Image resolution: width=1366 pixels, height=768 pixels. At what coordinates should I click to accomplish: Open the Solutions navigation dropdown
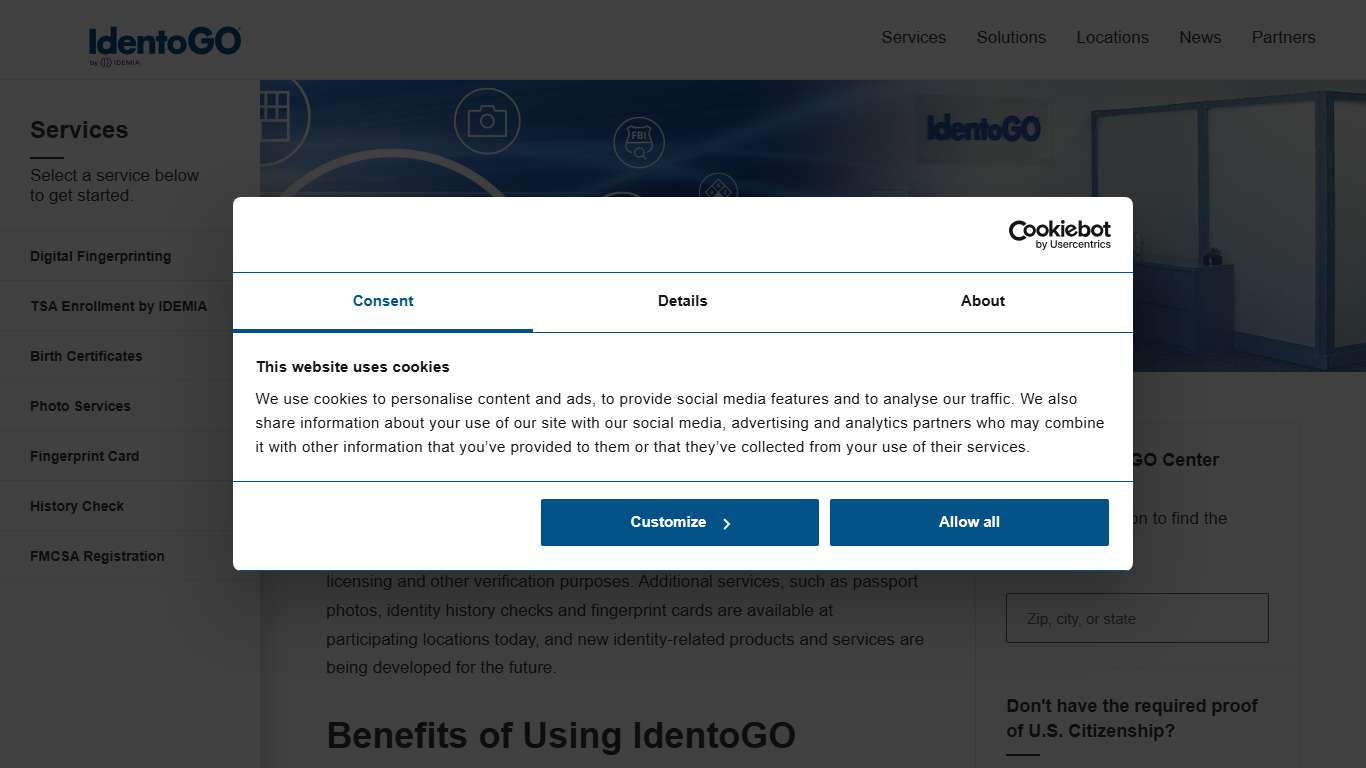click(1011, 37)
